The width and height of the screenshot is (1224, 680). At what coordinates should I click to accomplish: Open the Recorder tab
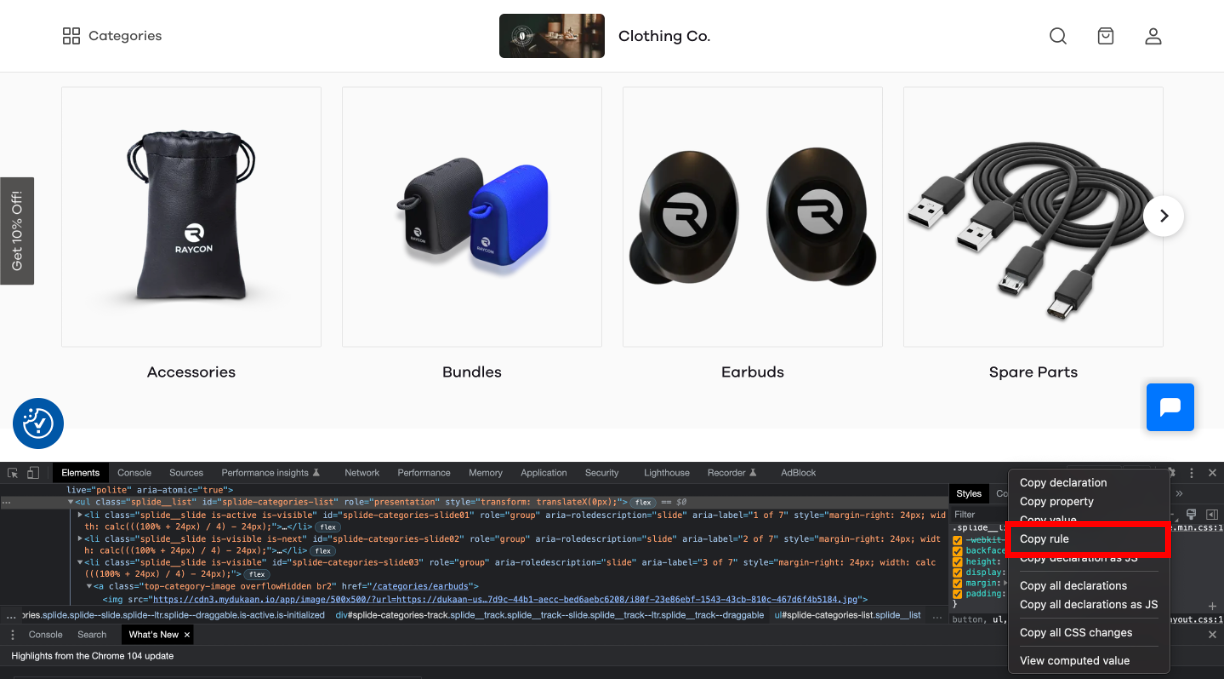732,473
